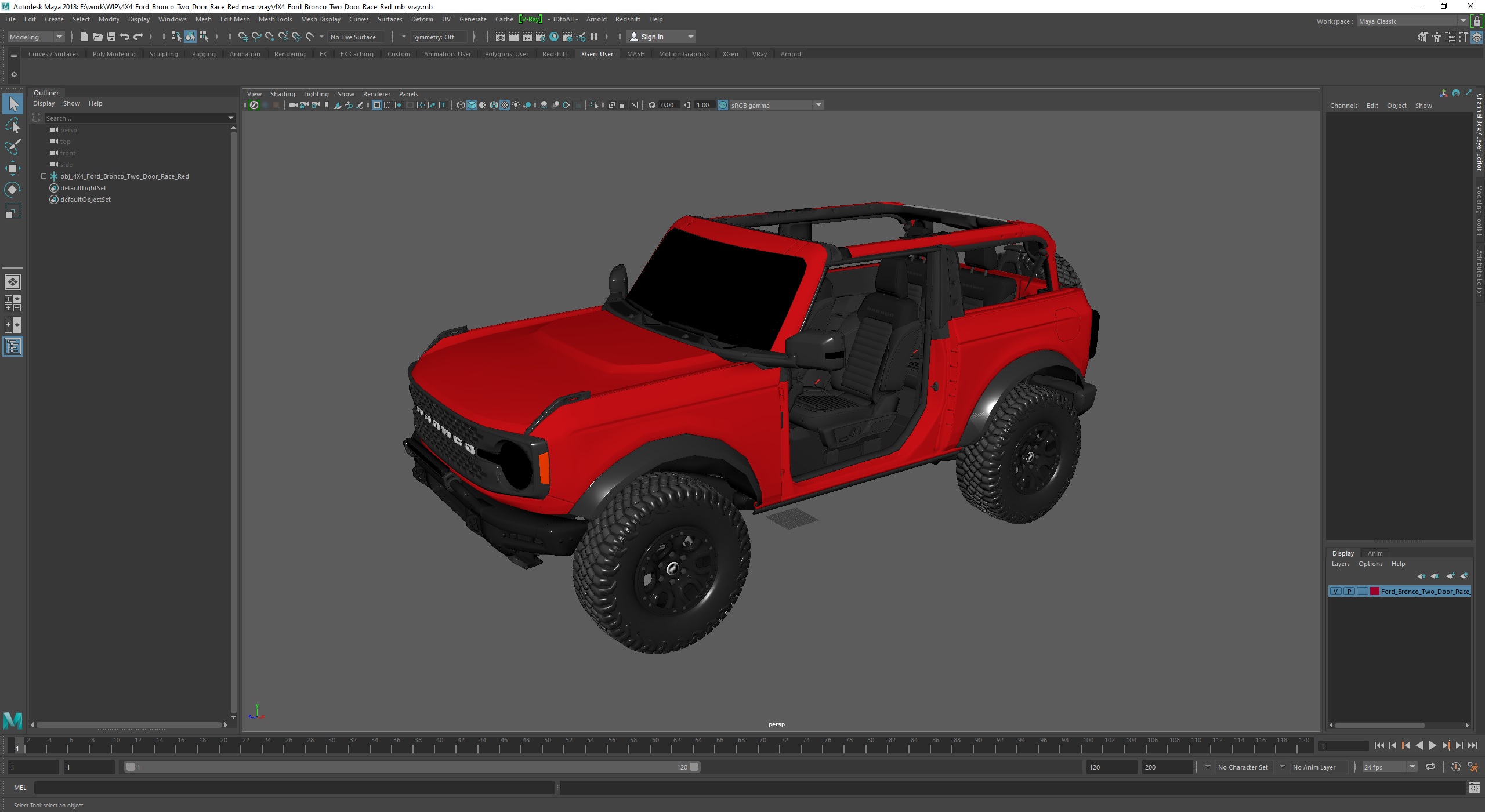Start IPR render with the IPR icon

click(527, 37)
